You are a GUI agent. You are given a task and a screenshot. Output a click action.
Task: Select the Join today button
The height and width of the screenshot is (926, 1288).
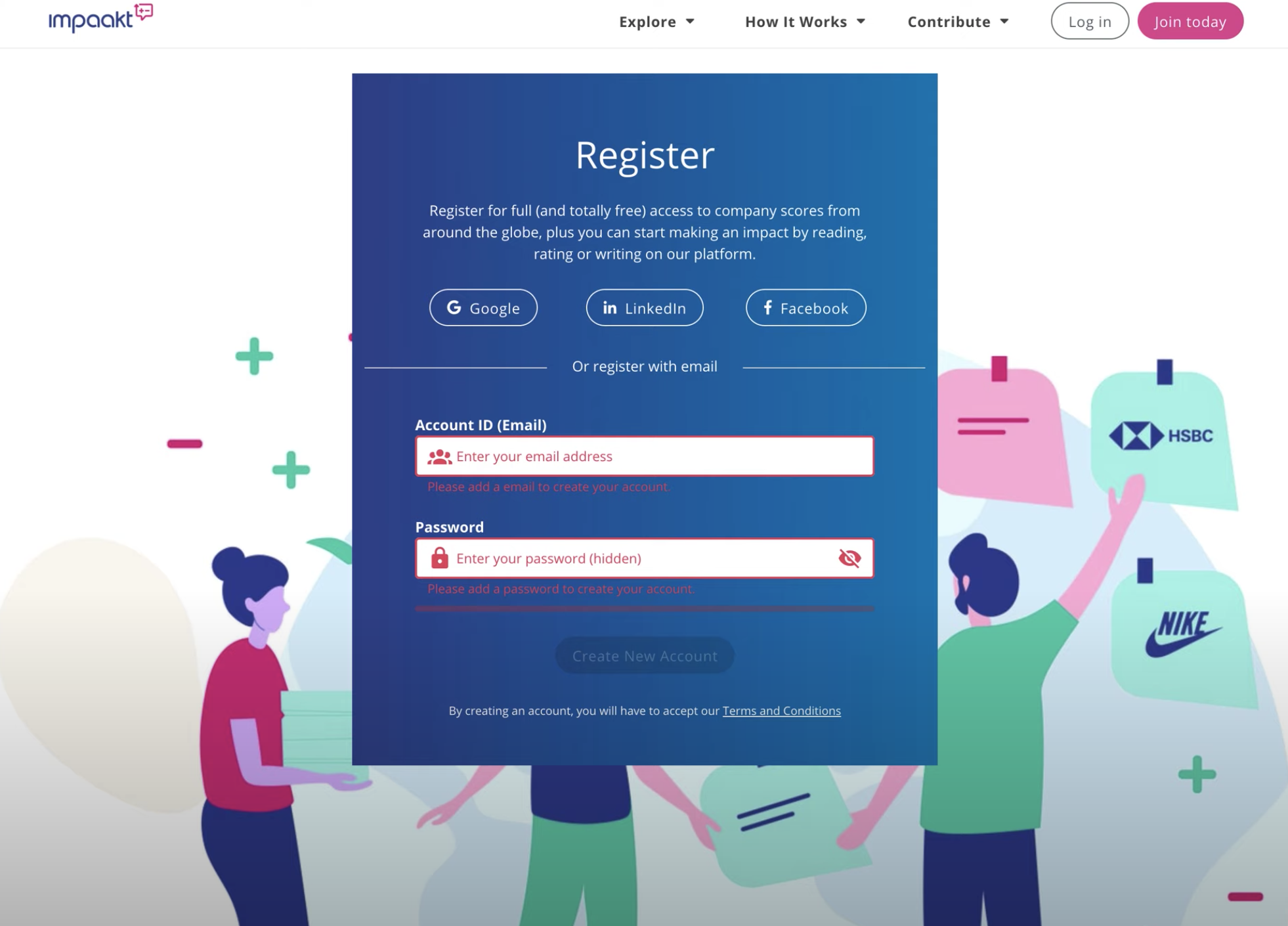(x=1190, y=21)
